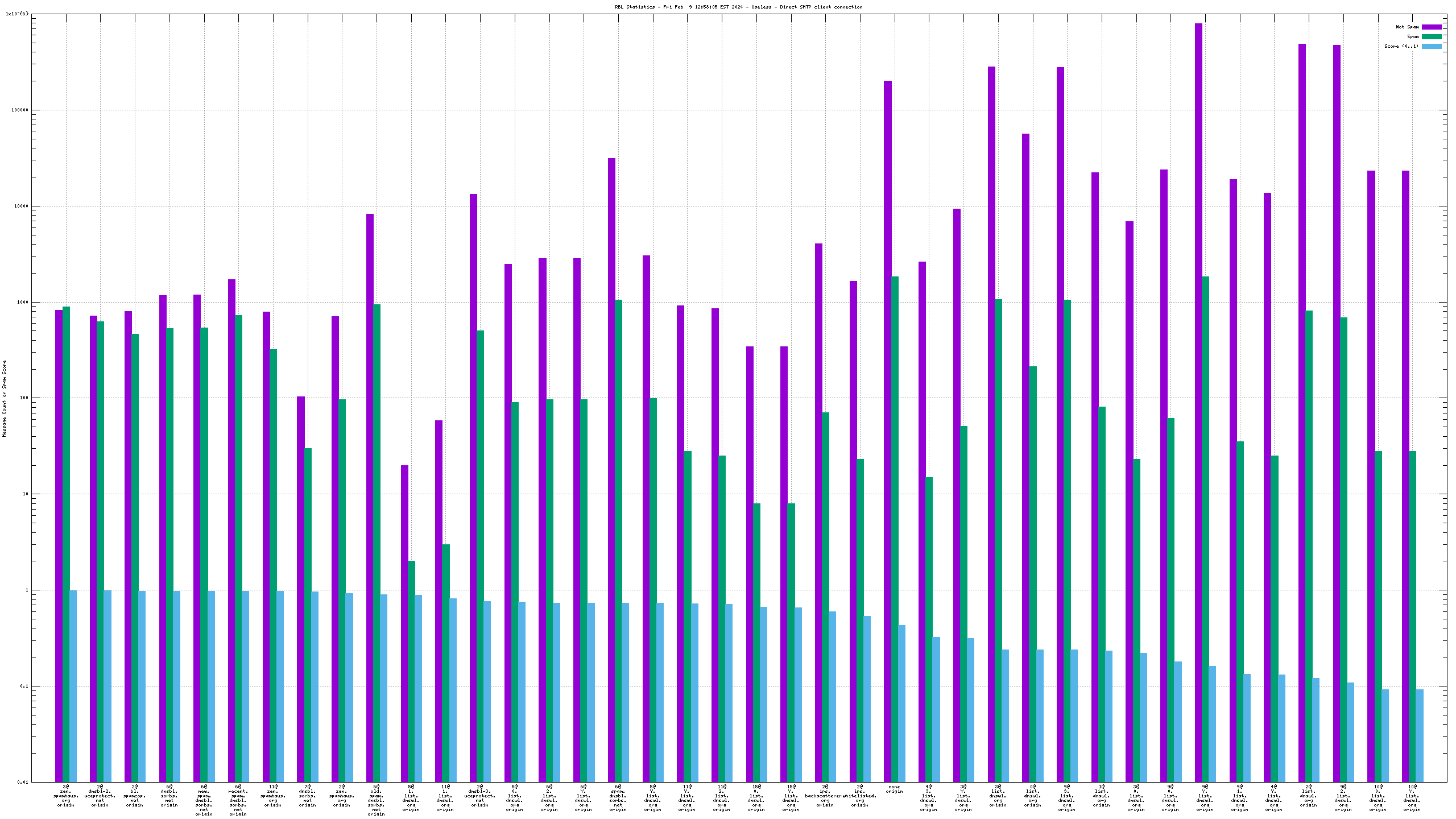Select the RBL Statistics chart title
Viewport: 1456px width, 819px height.
[738, 7]
